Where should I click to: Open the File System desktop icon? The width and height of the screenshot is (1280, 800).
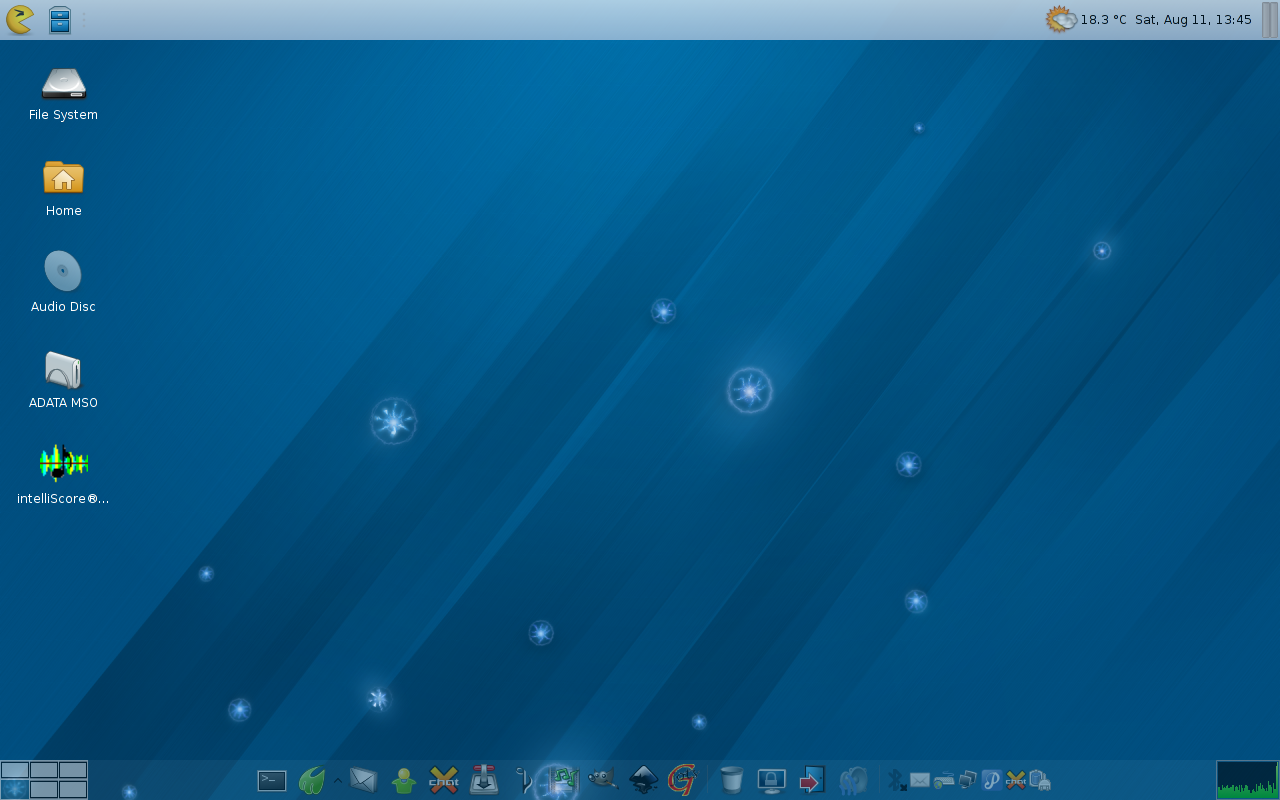[63, 94]
